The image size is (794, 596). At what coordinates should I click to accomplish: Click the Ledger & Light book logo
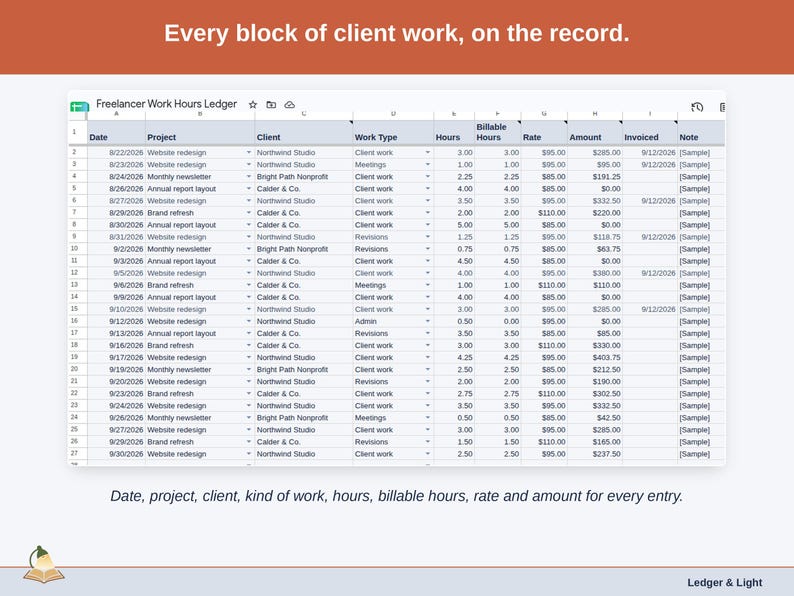(x=44, y=565)
